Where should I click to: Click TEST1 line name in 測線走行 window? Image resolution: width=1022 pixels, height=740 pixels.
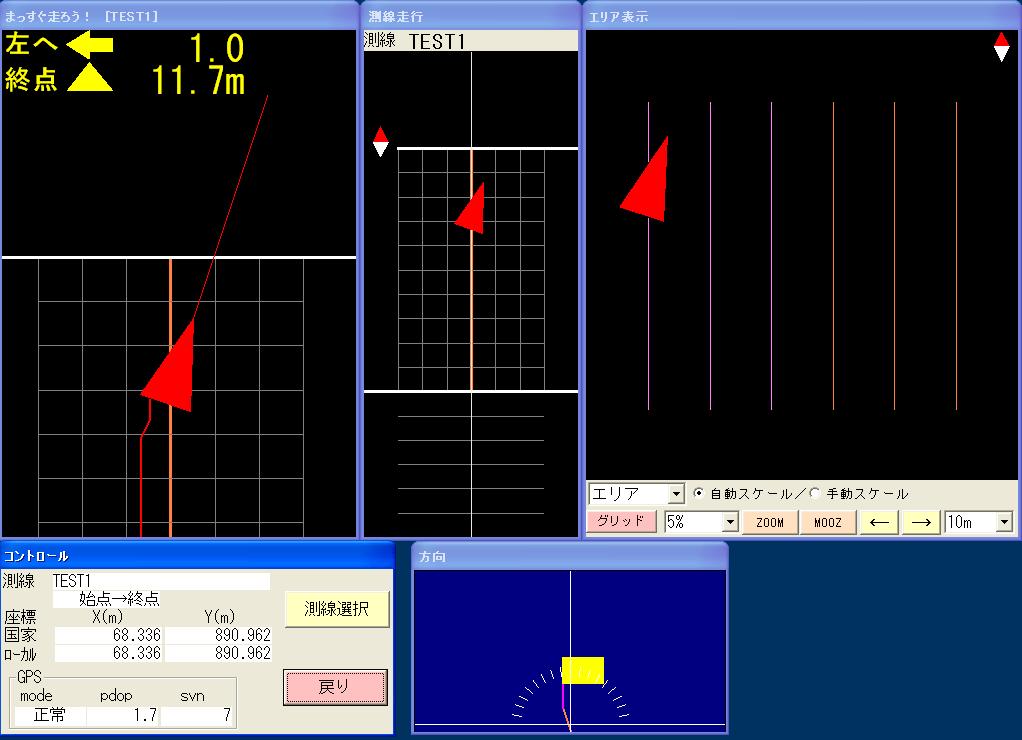tap(437, 42)
